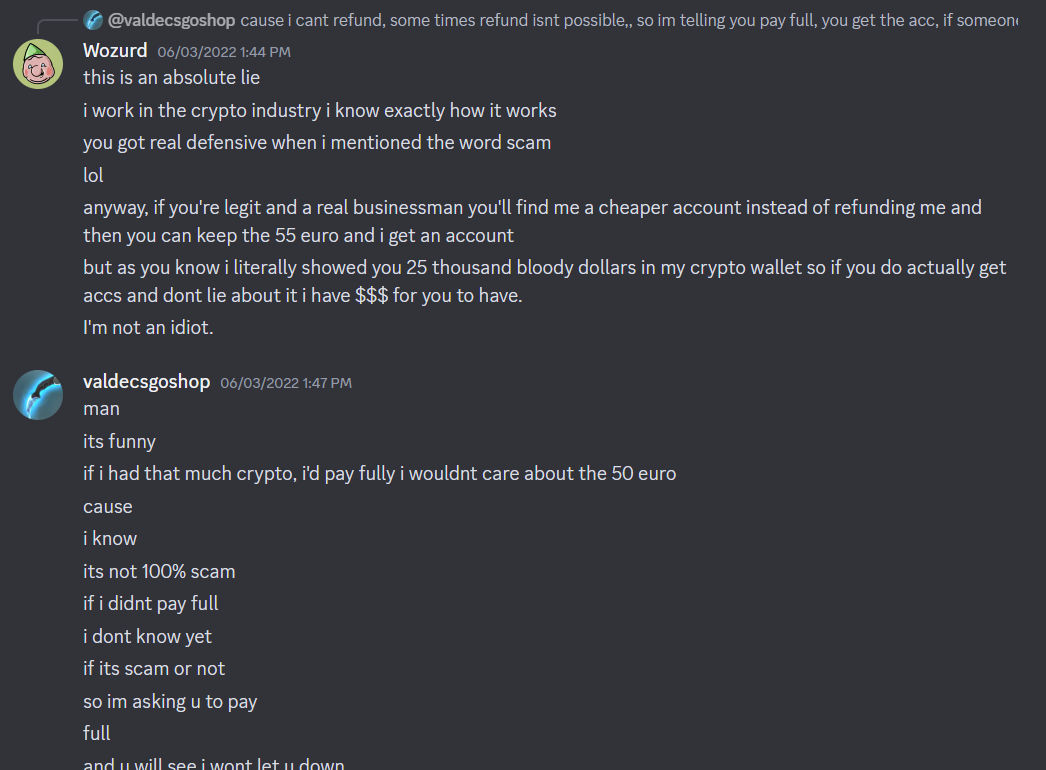Click the 'its funny' message from valdecsgoshop
1046x770 pixels.
click(119, 442)
